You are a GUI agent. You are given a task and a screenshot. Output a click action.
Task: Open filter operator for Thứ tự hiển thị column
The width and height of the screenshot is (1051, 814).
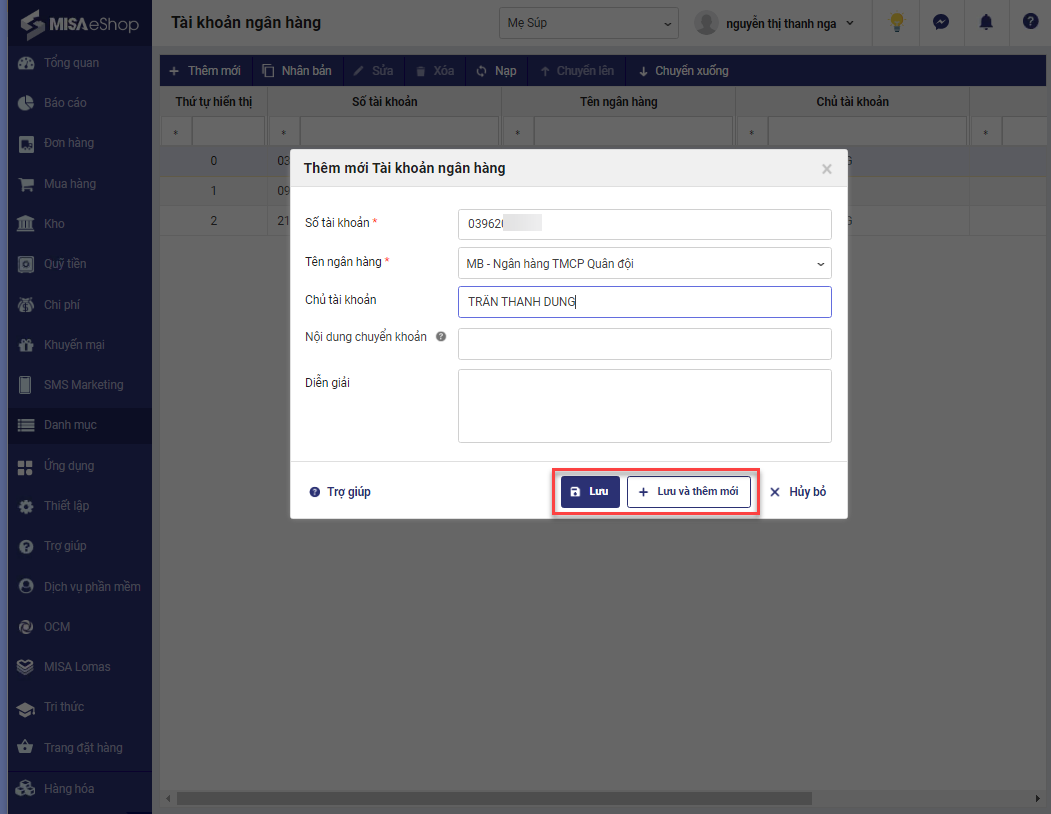point(176,133)
